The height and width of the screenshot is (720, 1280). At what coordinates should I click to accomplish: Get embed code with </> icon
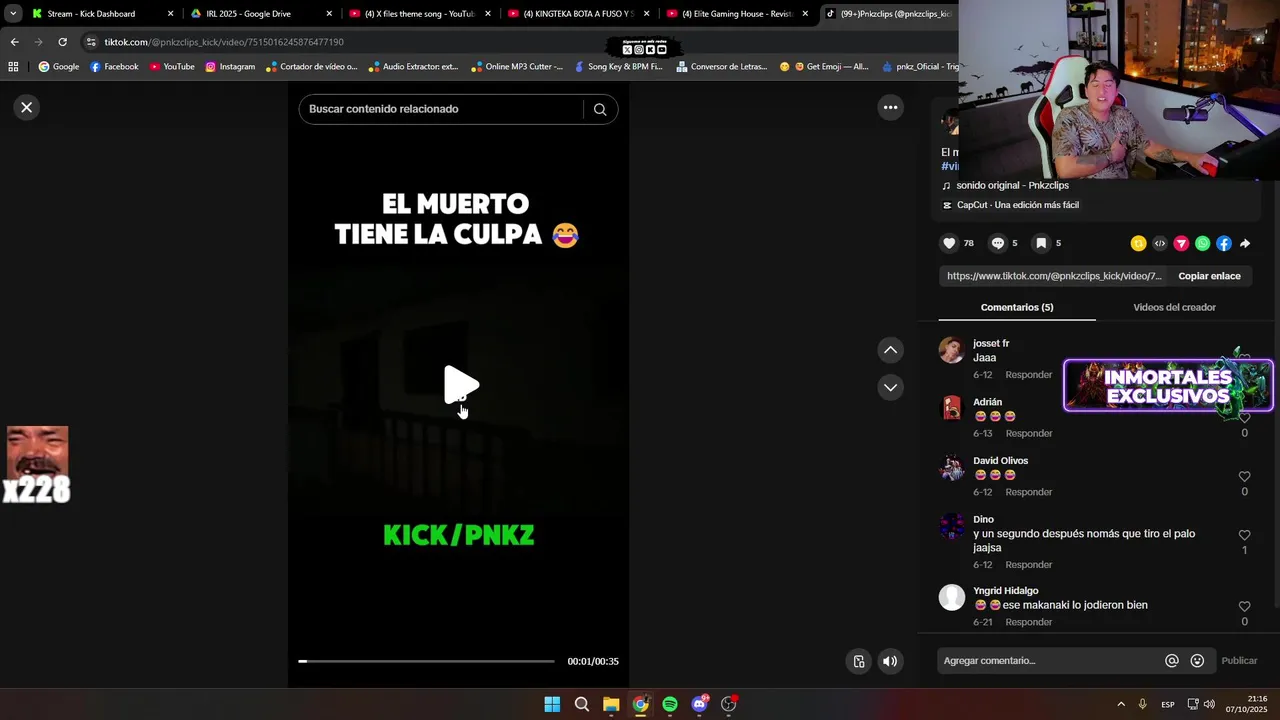click(x=1160, y=243)
